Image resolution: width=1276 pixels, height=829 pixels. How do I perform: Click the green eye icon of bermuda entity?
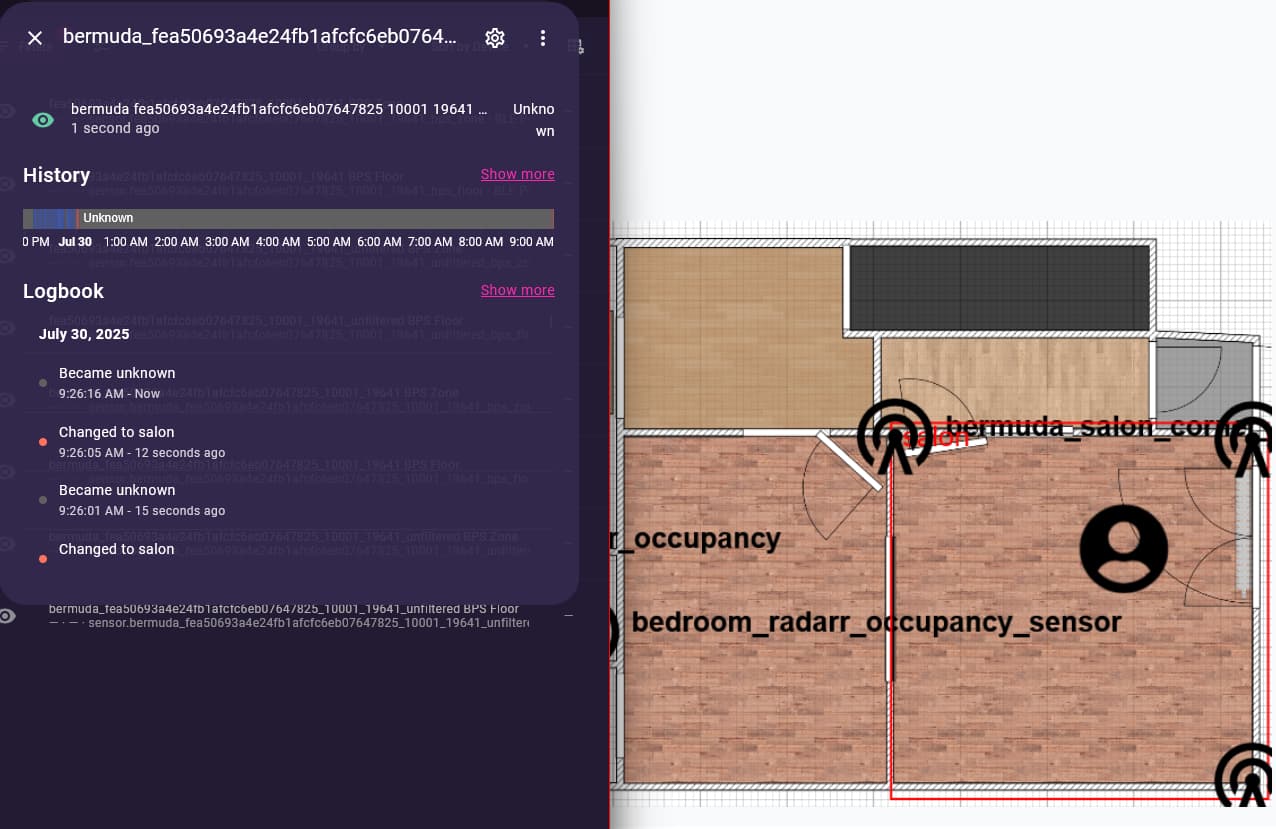point(43,120)
